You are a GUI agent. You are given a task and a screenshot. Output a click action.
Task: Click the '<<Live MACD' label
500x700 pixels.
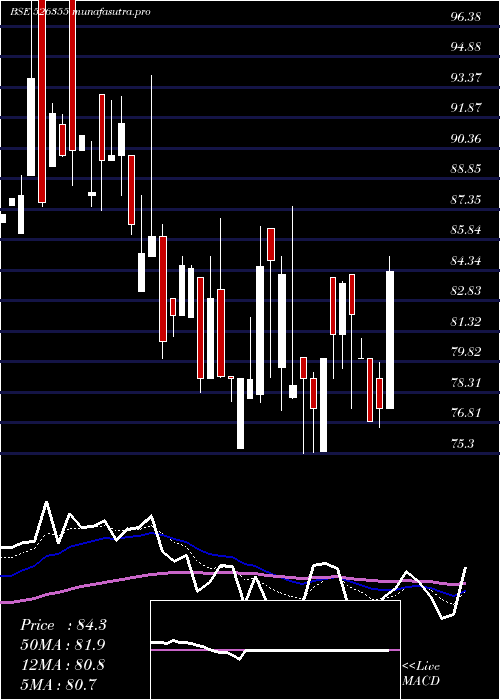pos(421,674)
